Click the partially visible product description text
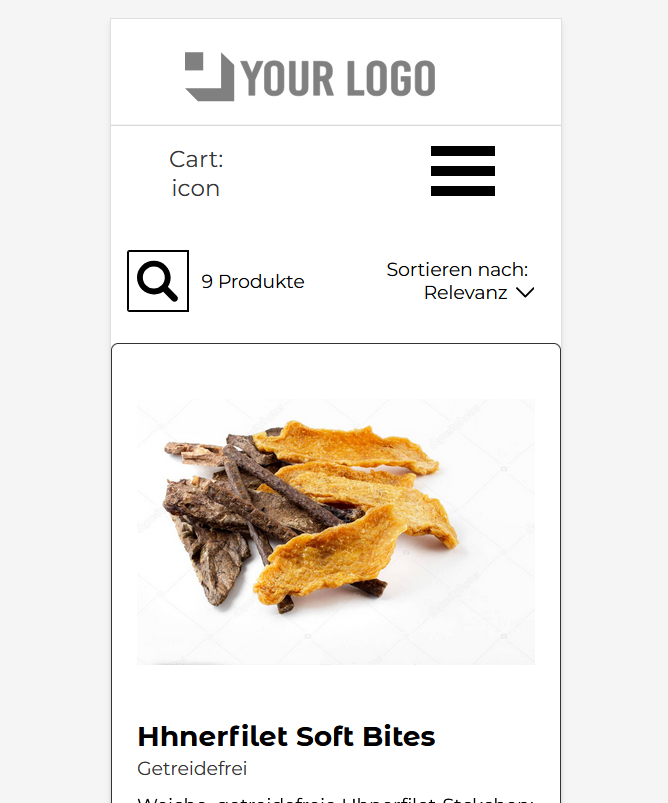Viewport: 668px width, 803px height. click(x=336, y=799)
